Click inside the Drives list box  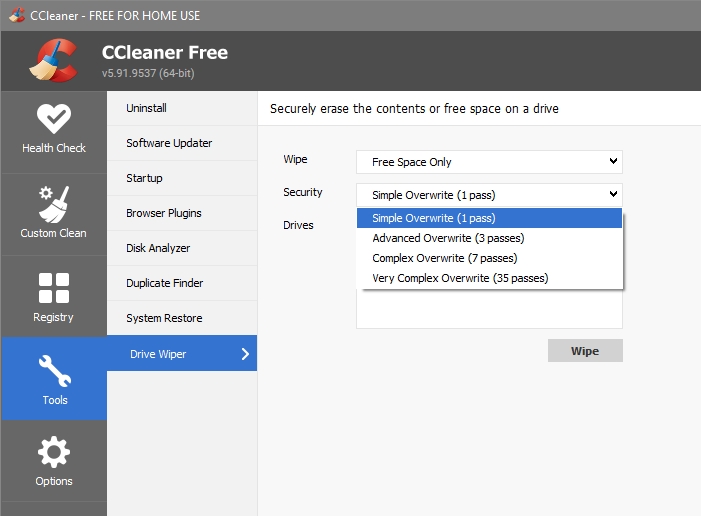pos(489,309)
